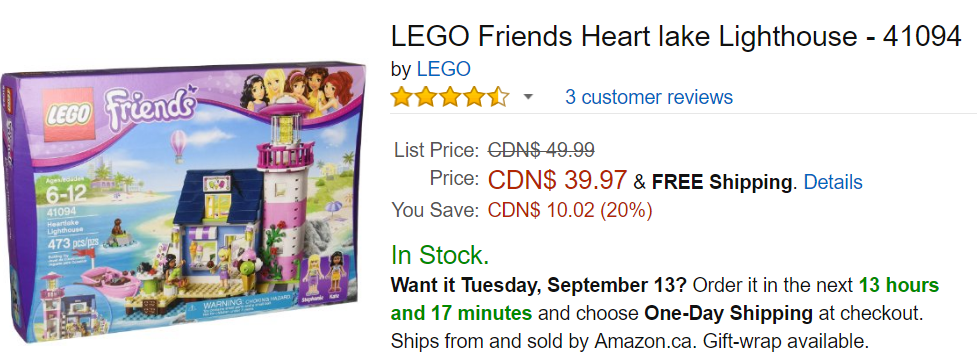
Task: Click the struck-through CDN$ 49.99 list price
Action: [541, 150]
